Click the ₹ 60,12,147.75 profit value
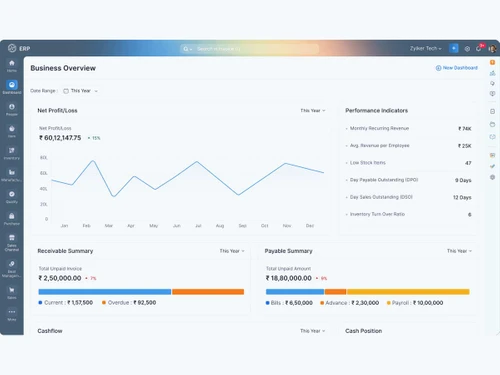The image size is (500, 375). point(60,138)
